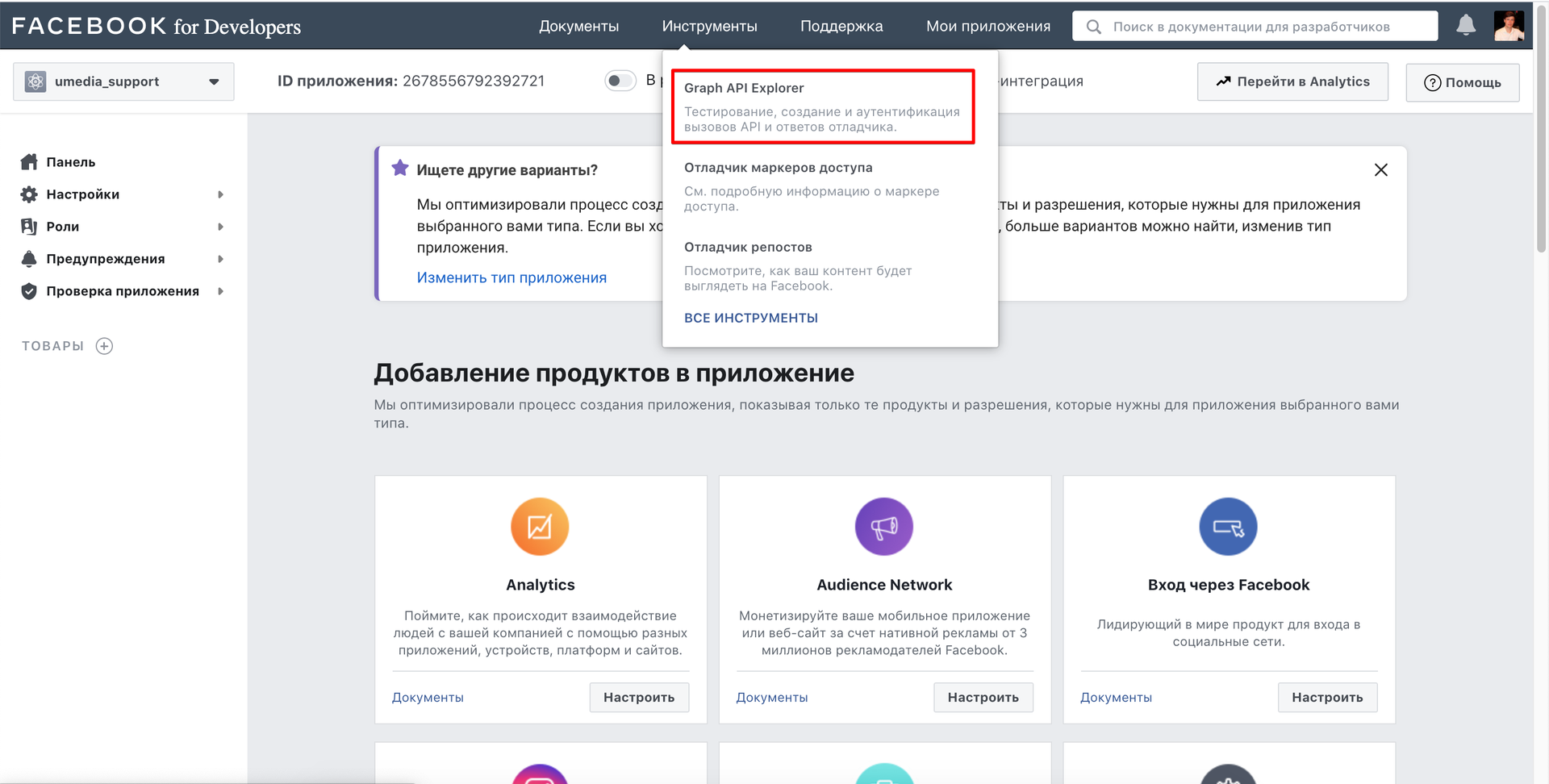1549x784 pixels.
Task: Click the Добавление продуктов в приложение heading
Action: 614,373
